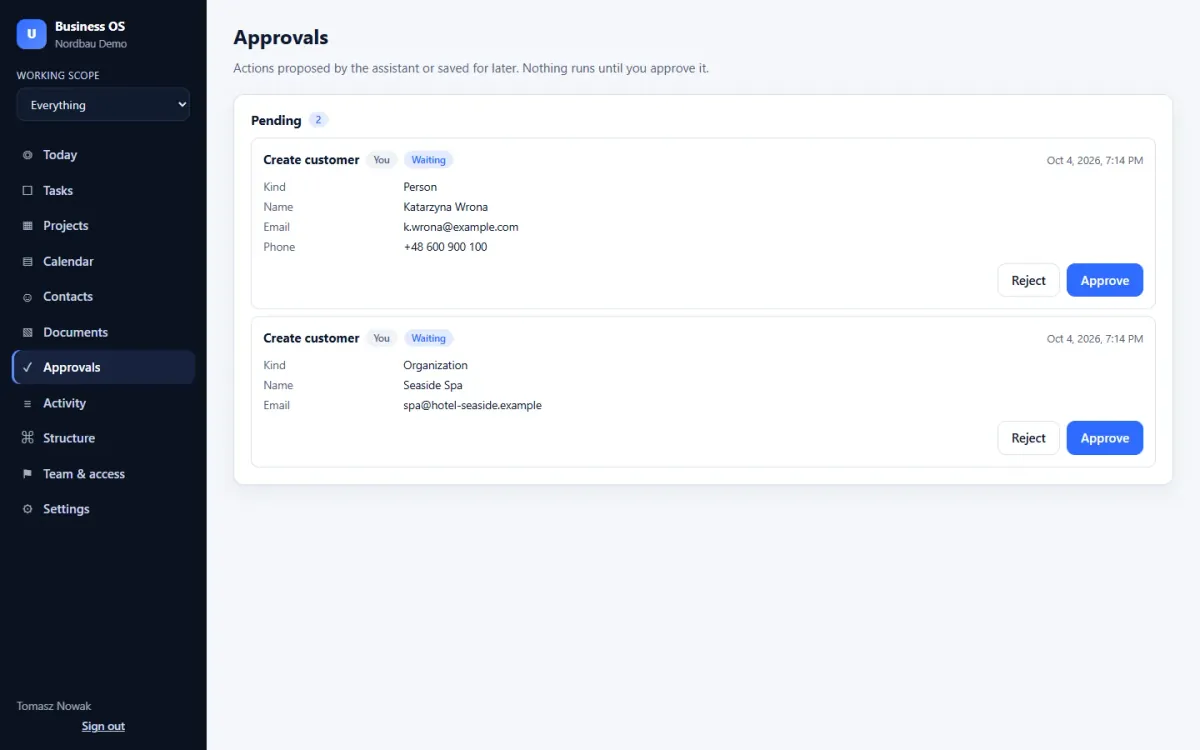Screen dimensions: 1200x750
Task: Open the Documents label
Action: click(x=75, y=332)
